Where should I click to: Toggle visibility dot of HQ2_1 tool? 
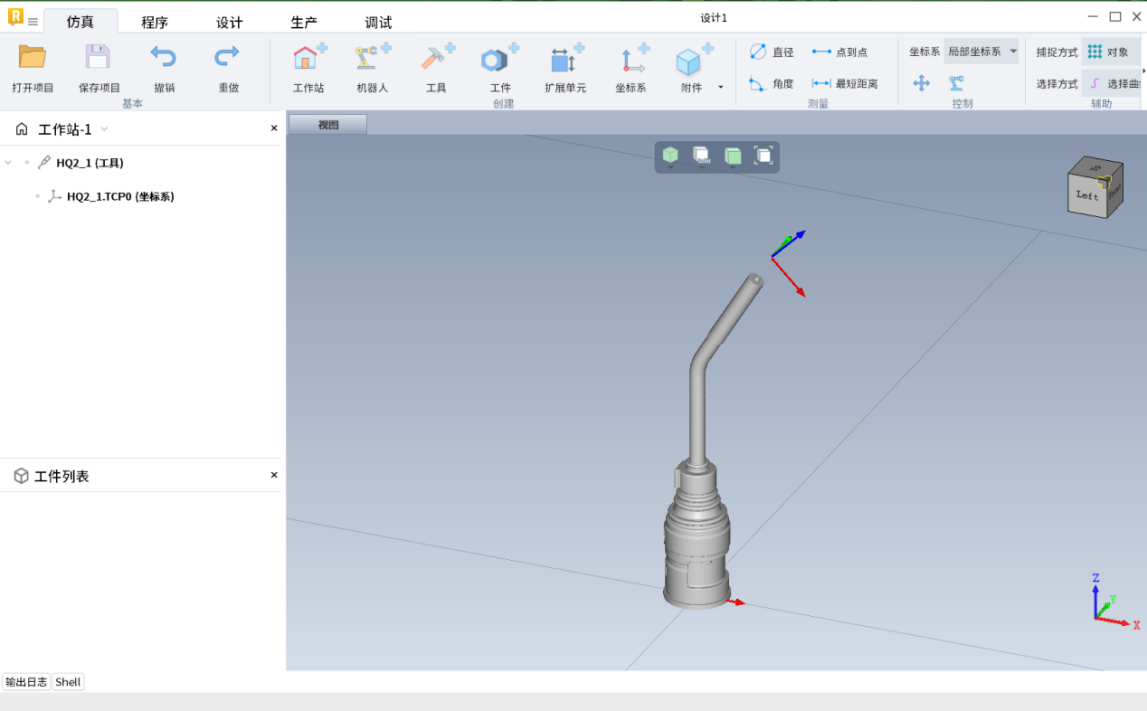(x=27, y=163)
